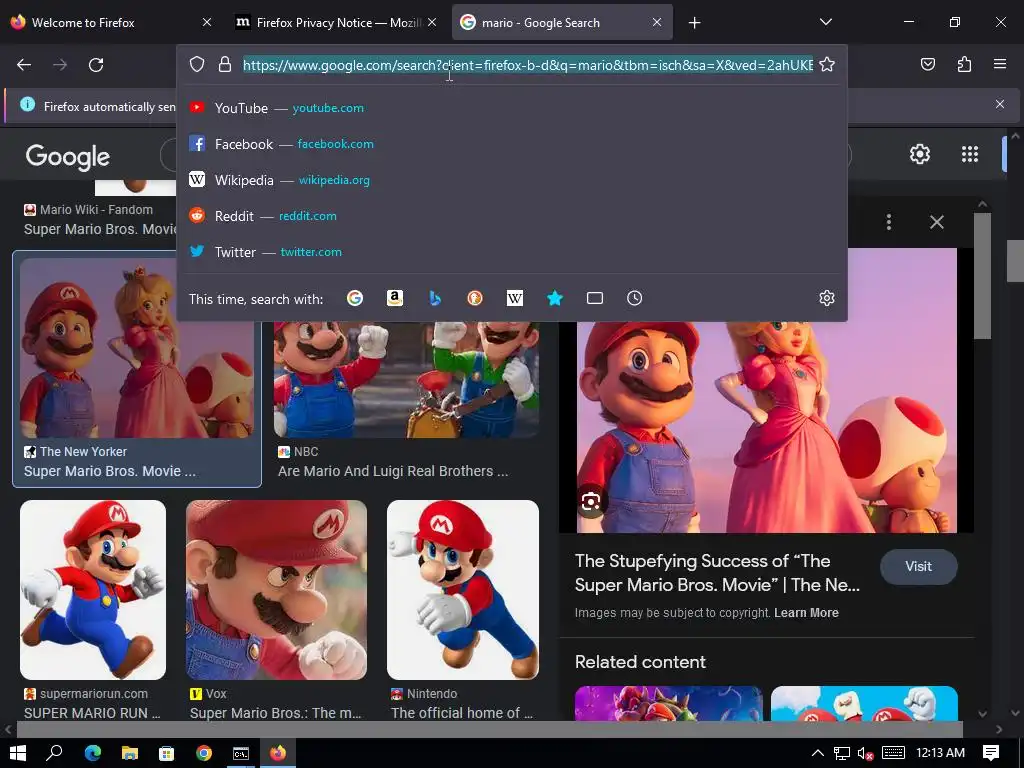1024x768 pixels.
Task: Search this time with Wikipedia
Action: click(x=515, y=298)
